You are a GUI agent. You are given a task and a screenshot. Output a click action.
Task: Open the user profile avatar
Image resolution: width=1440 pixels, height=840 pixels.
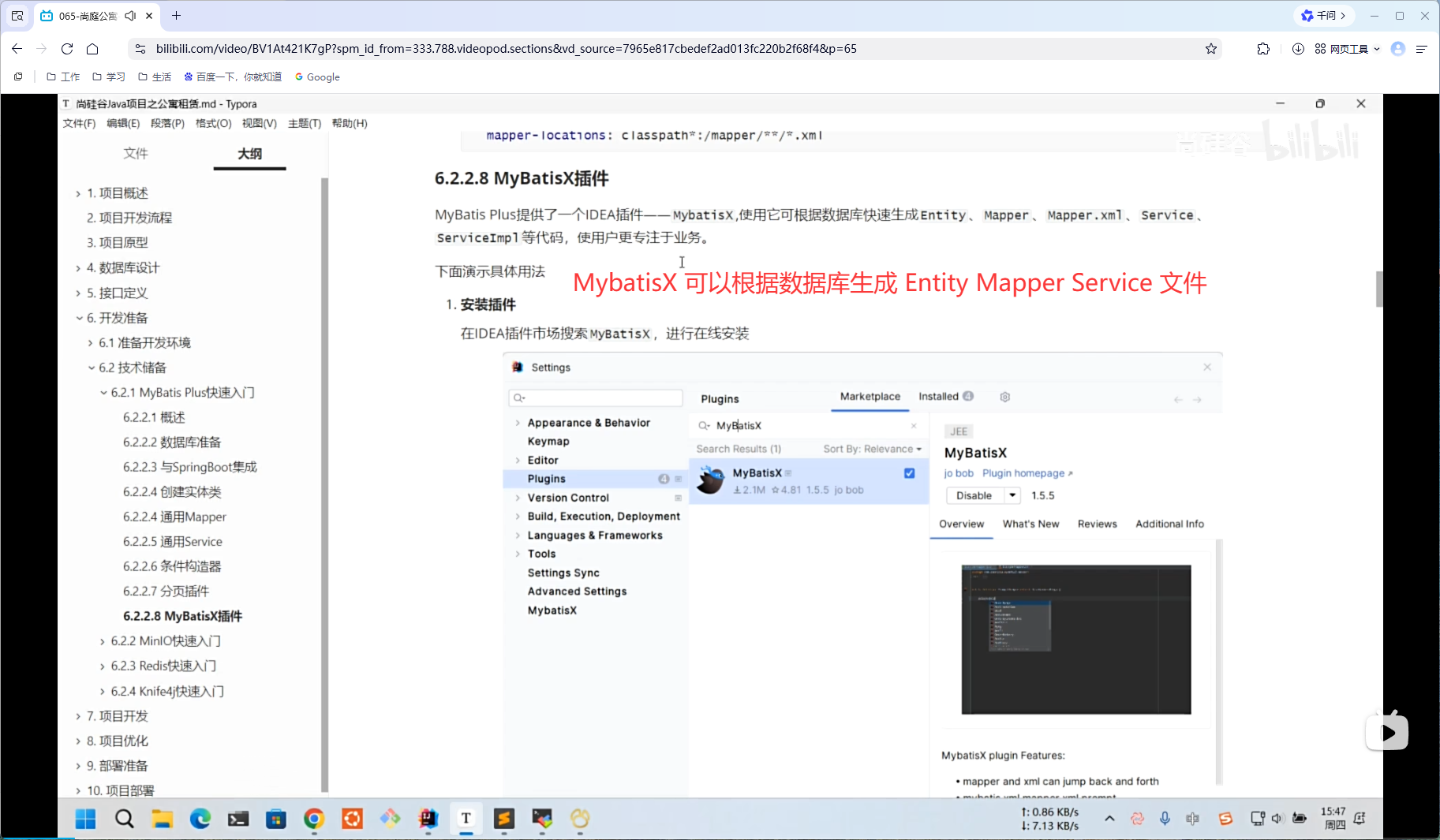tap(1398, 49)
